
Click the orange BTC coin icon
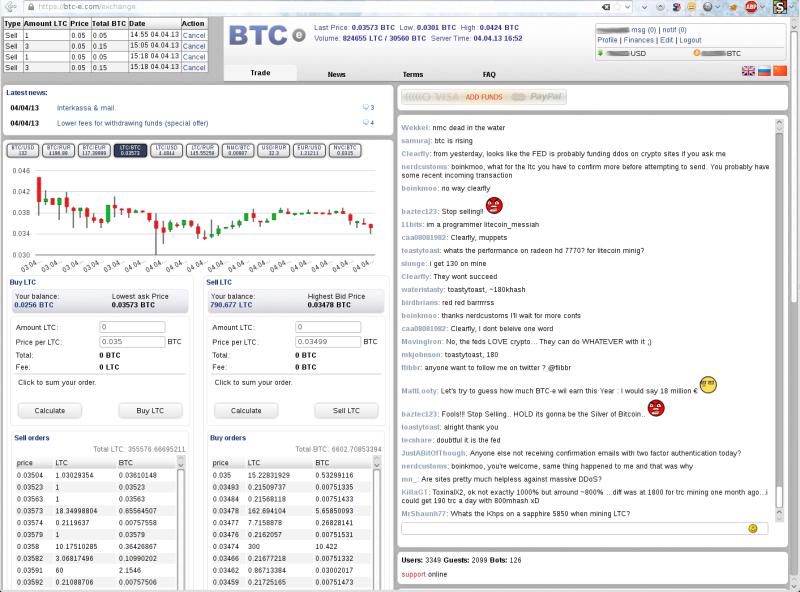[696, 52]
